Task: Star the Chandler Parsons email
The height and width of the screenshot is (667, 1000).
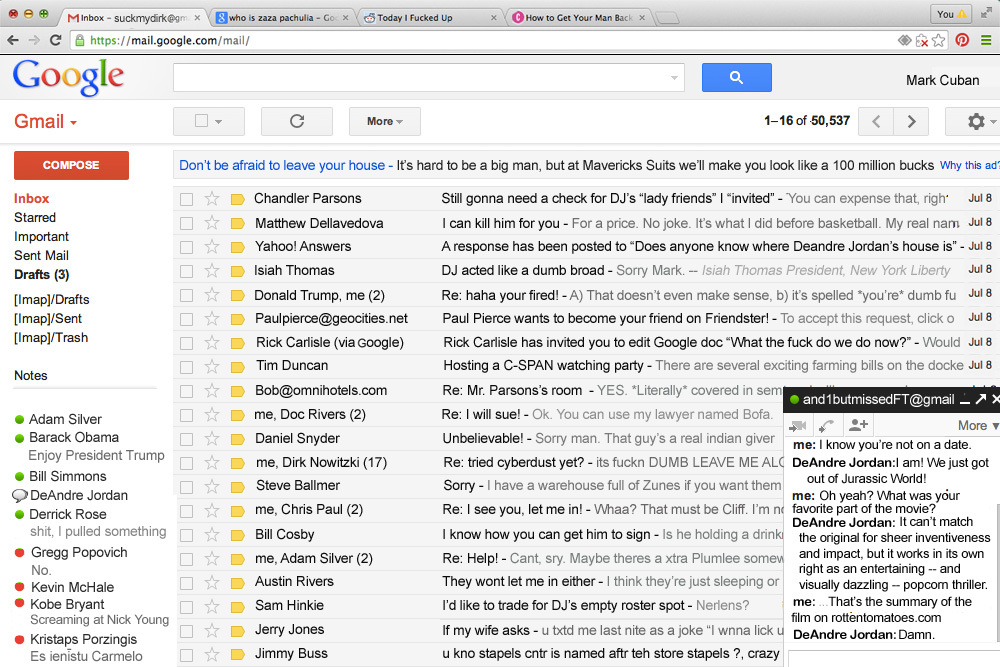Action: point(212,199)
